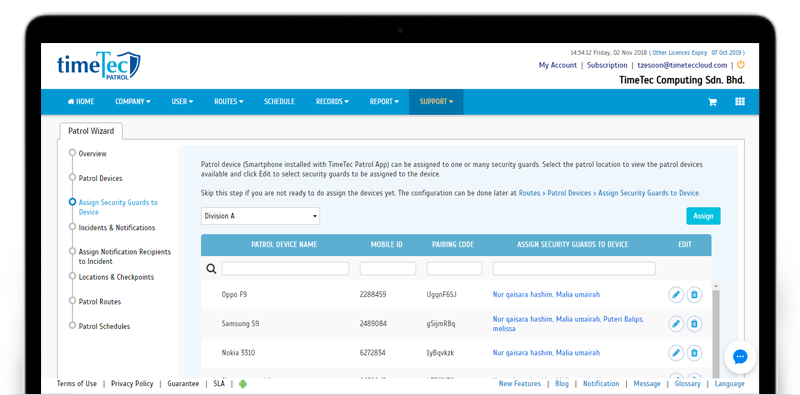
Task: Click mobile ID 2288459 cell
Action: pos(373,294)
